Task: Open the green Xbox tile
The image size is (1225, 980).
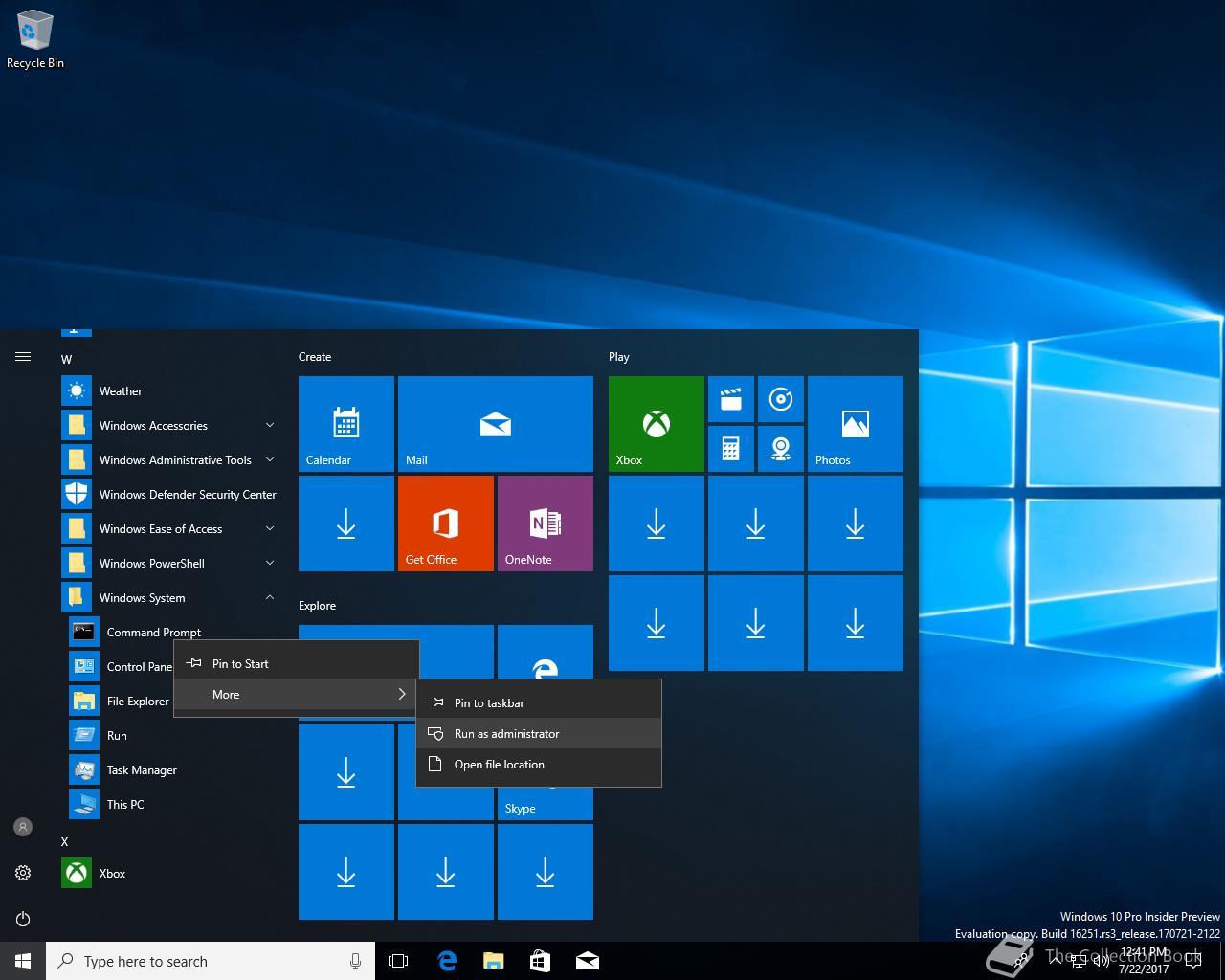Action: (x=657, y=424)
